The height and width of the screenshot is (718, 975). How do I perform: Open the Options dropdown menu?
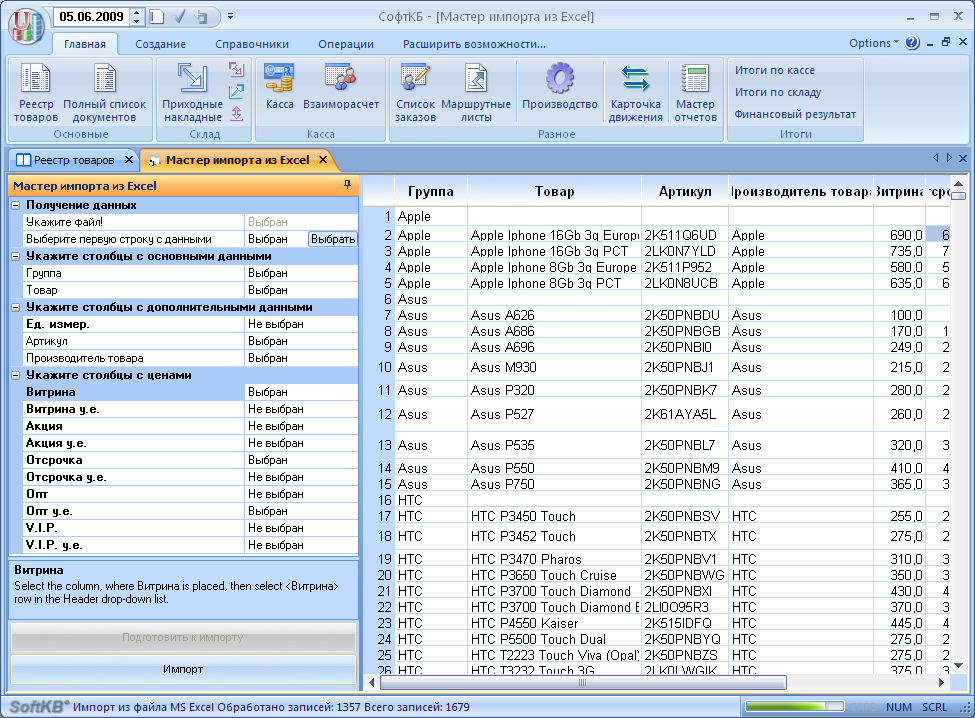pyautogui.click(x=874, y=43)
